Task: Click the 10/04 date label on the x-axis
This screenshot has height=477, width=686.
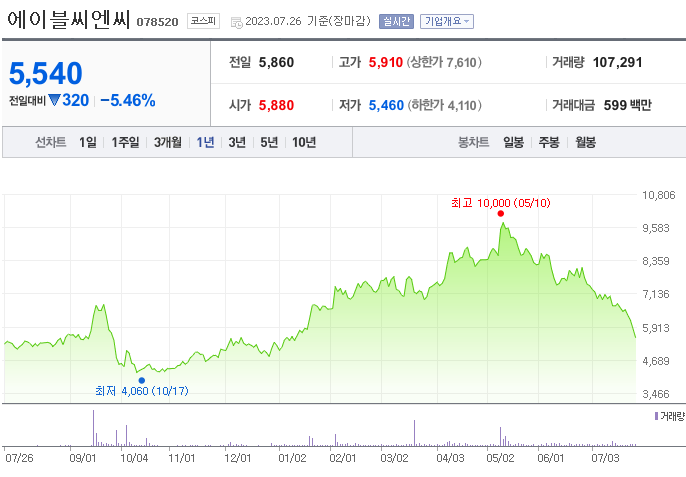Action: click(x=134, y=458)
